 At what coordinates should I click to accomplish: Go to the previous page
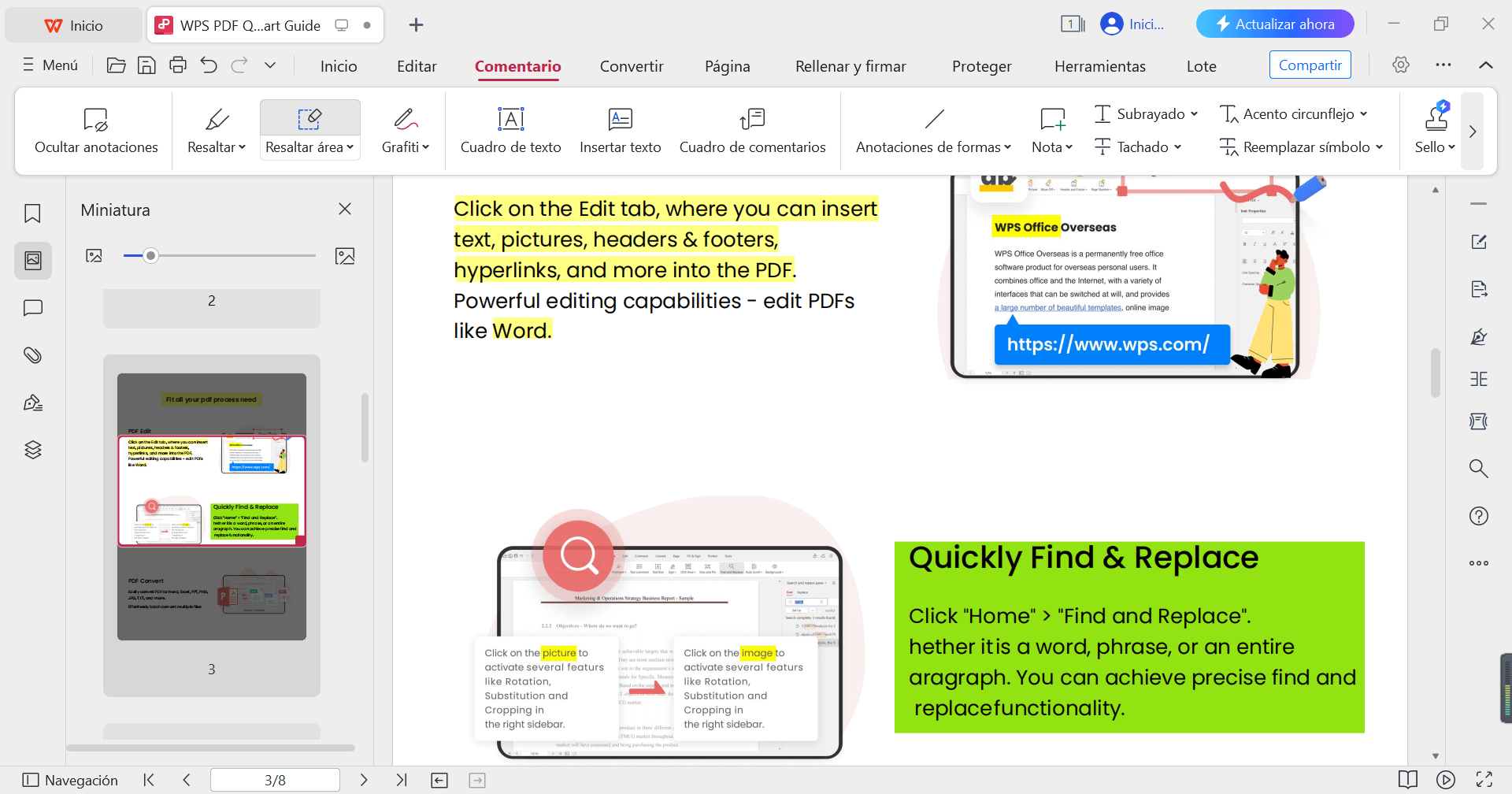(187, 780)
